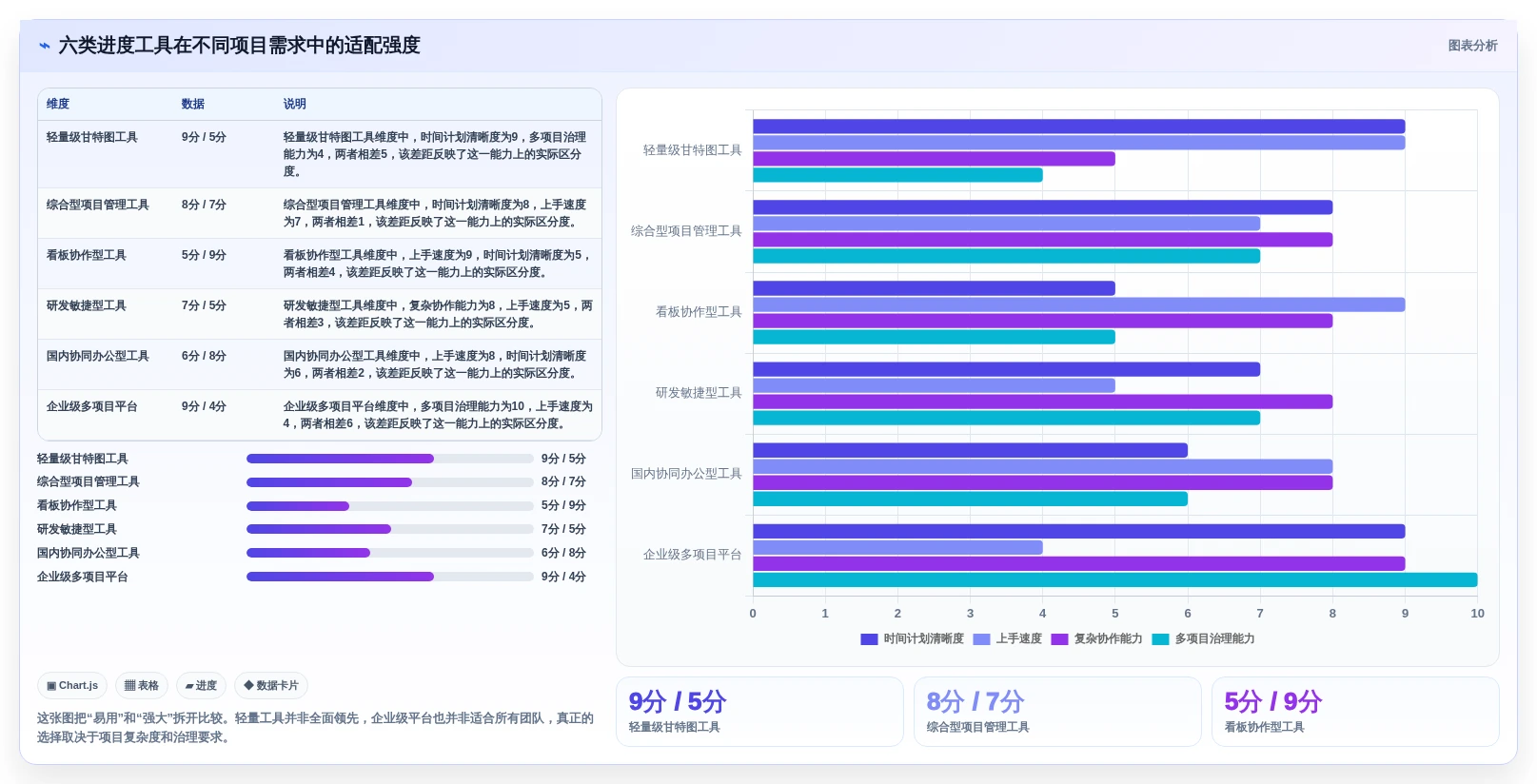The width and height of the screenshot is (1537, 784).
Task: Select the 数据卡片 tag
Action: [x=271, y=685]
